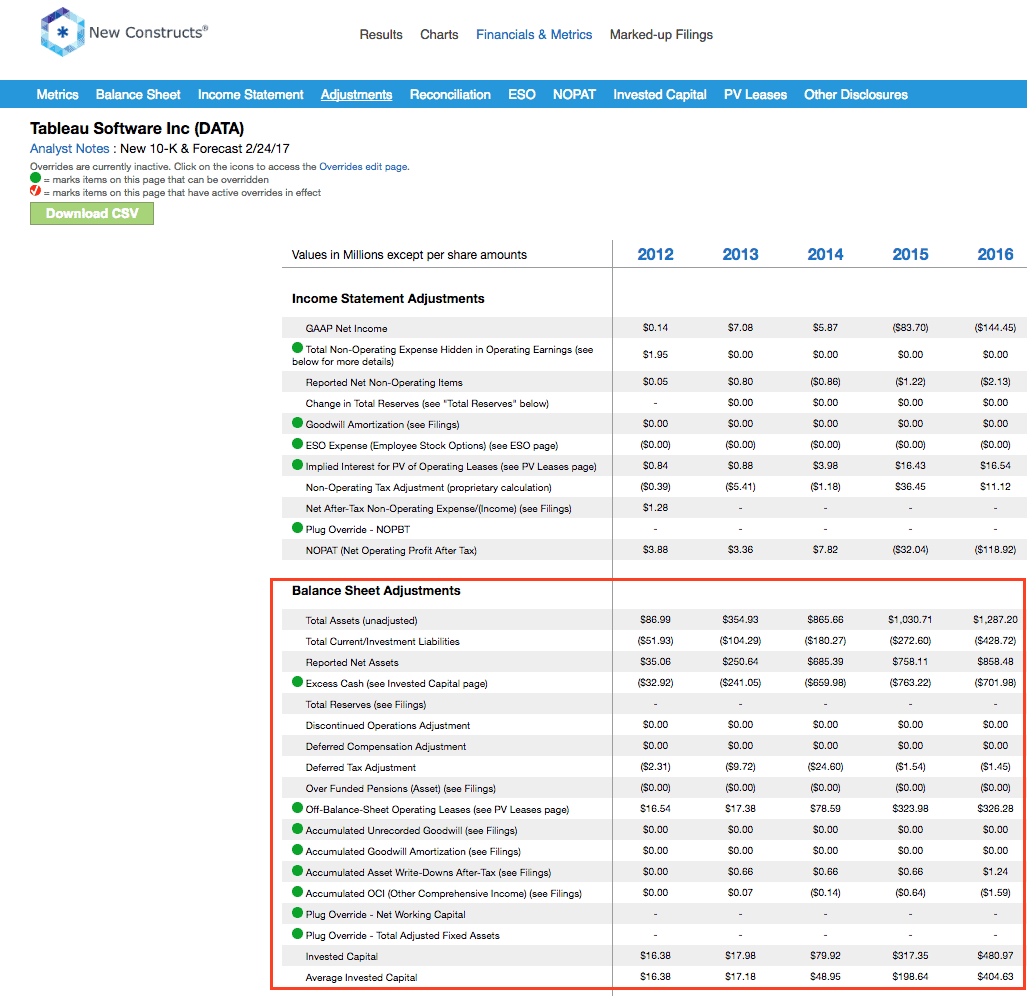
Task: Click Net After-Tax Non-Operating Expense value $1.28
Action: (x=655, y=507)
